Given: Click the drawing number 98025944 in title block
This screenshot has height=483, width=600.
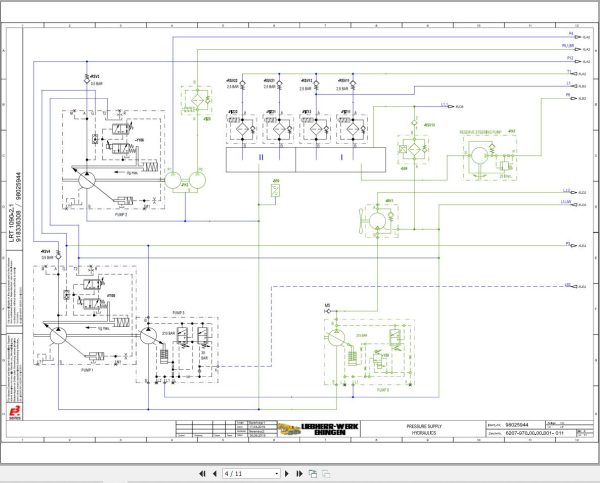Looking at the screenshot, I should (x=517, y=425).
